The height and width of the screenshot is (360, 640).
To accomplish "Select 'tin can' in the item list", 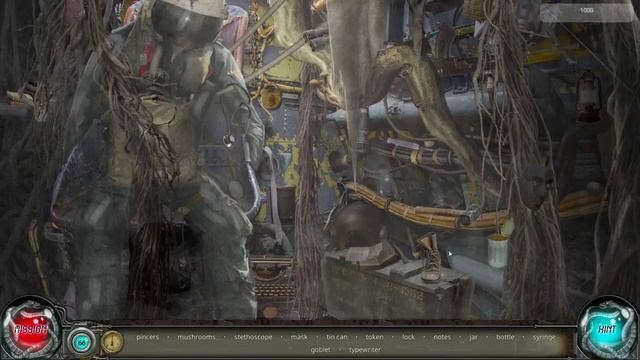I will (337, 337).
